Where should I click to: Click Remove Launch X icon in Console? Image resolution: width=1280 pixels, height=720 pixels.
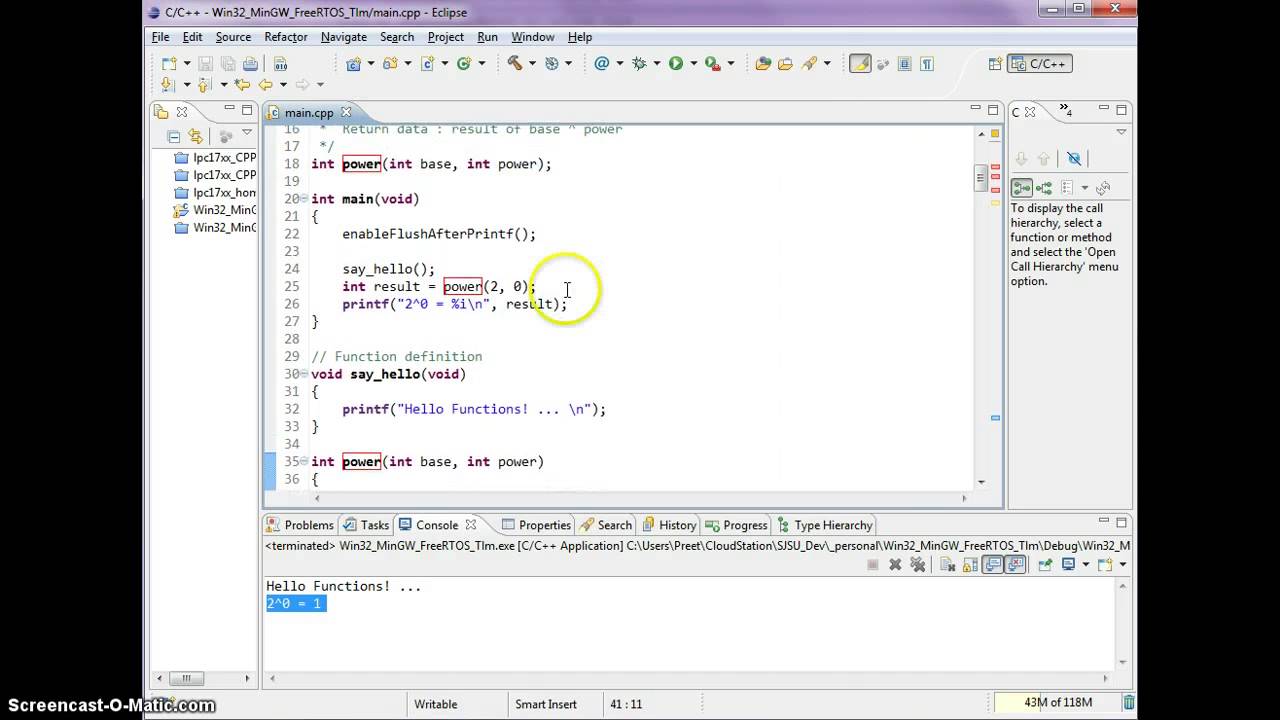895,565
